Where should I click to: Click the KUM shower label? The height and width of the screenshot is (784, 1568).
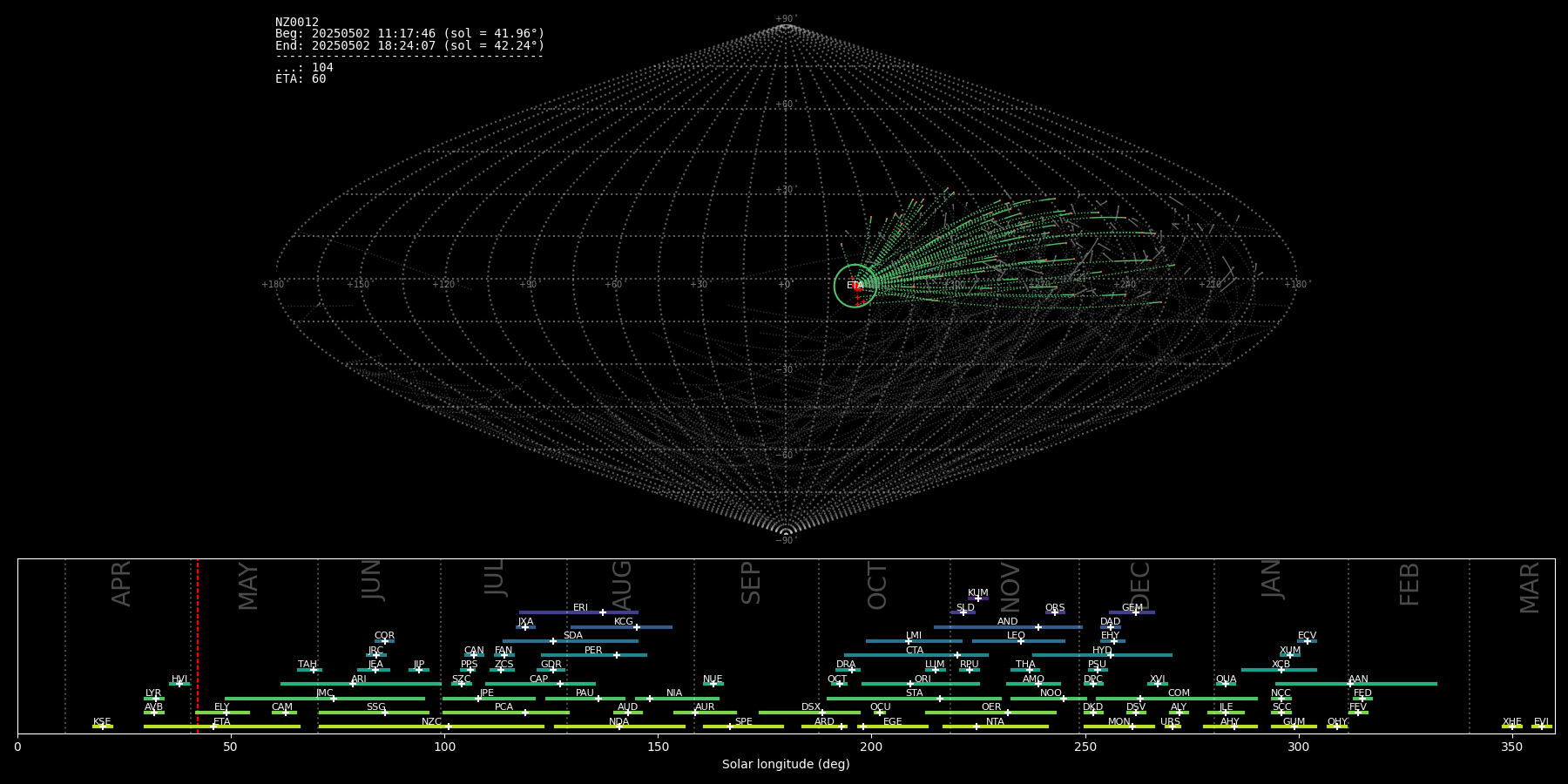click(978, 593)
